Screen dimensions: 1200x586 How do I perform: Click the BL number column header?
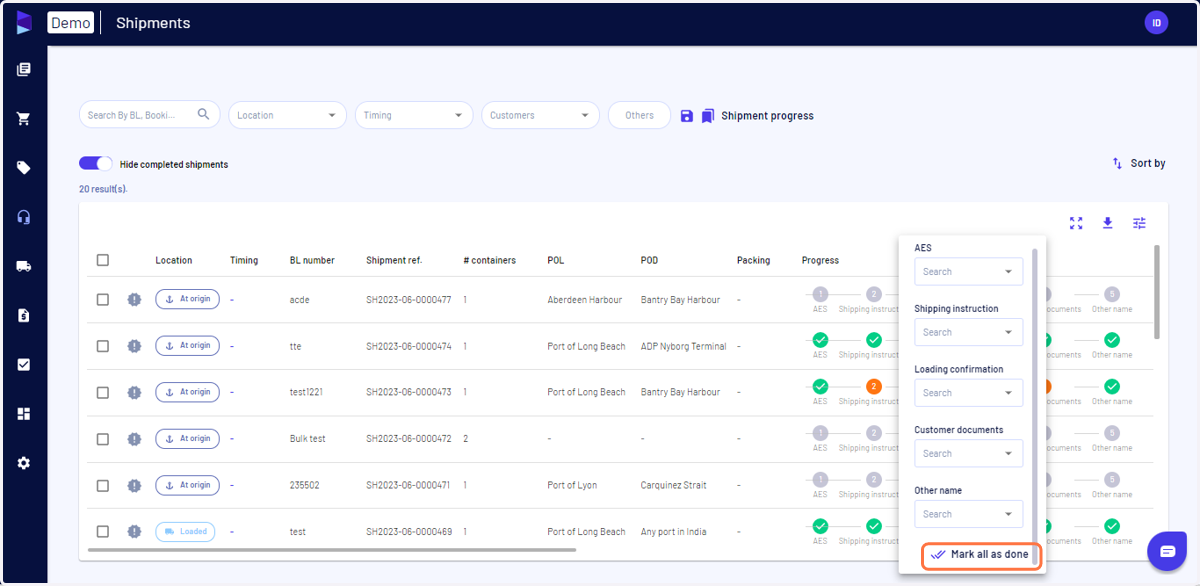point(312,260)
